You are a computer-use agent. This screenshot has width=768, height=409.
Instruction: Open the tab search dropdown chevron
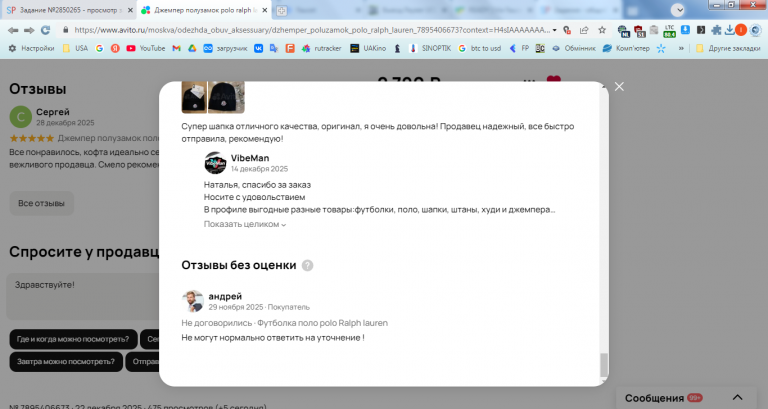coord(678,10)
